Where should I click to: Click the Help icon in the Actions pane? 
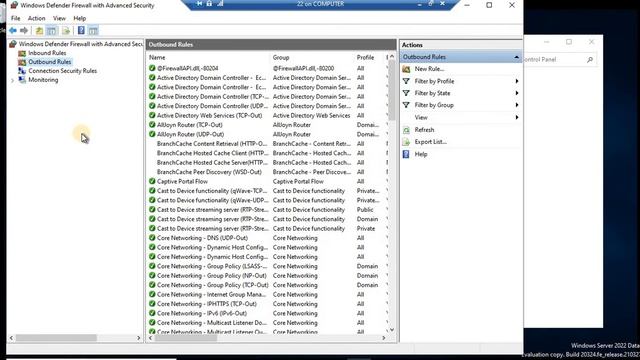click(406, 154)
